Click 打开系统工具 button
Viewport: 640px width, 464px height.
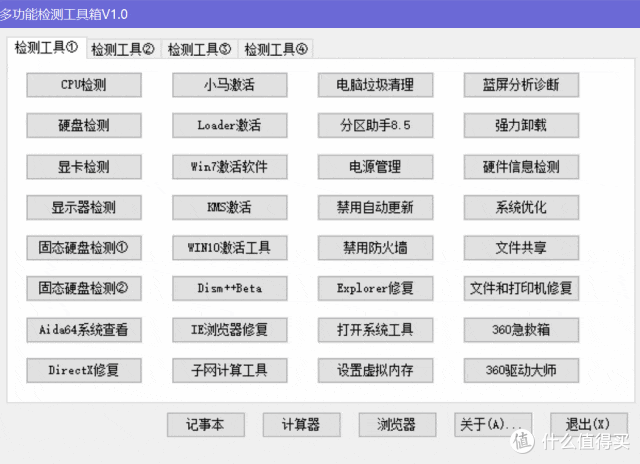coord(376,330)
